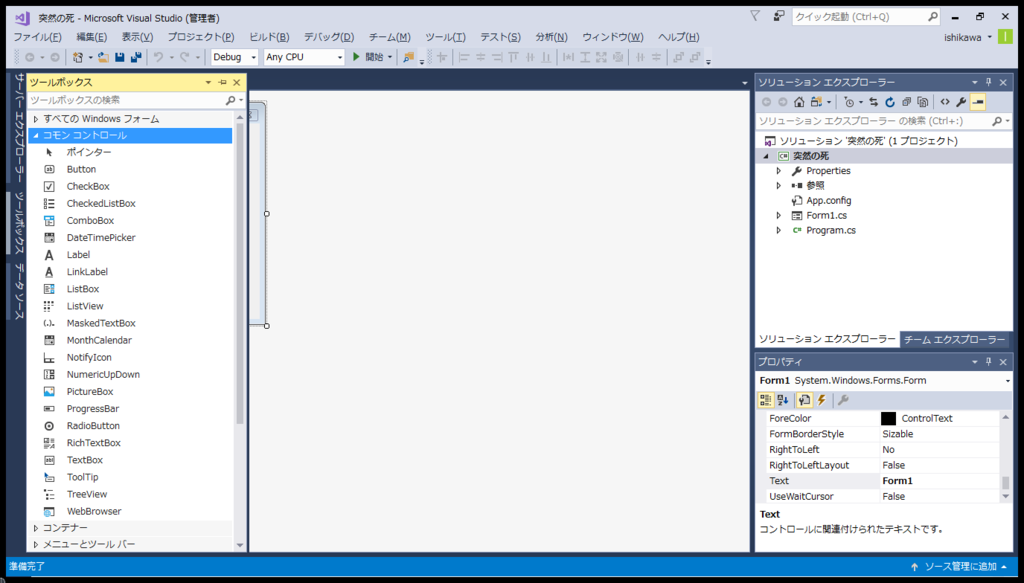Select the WebBrowser control in Toolbox
Viewport: 1024px width, 583px height.
click(x=93, y=511)
